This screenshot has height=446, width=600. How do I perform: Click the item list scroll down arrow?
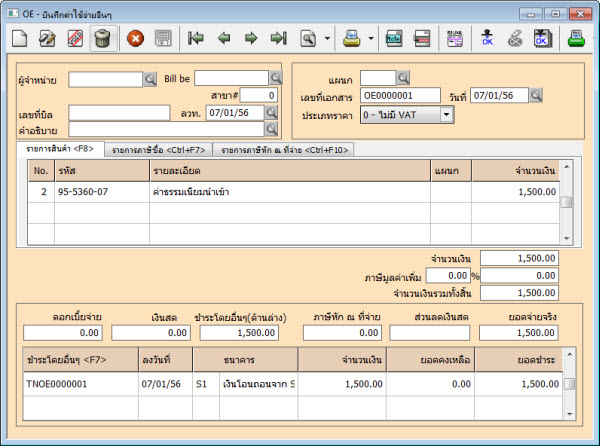(x=567, y=239)
